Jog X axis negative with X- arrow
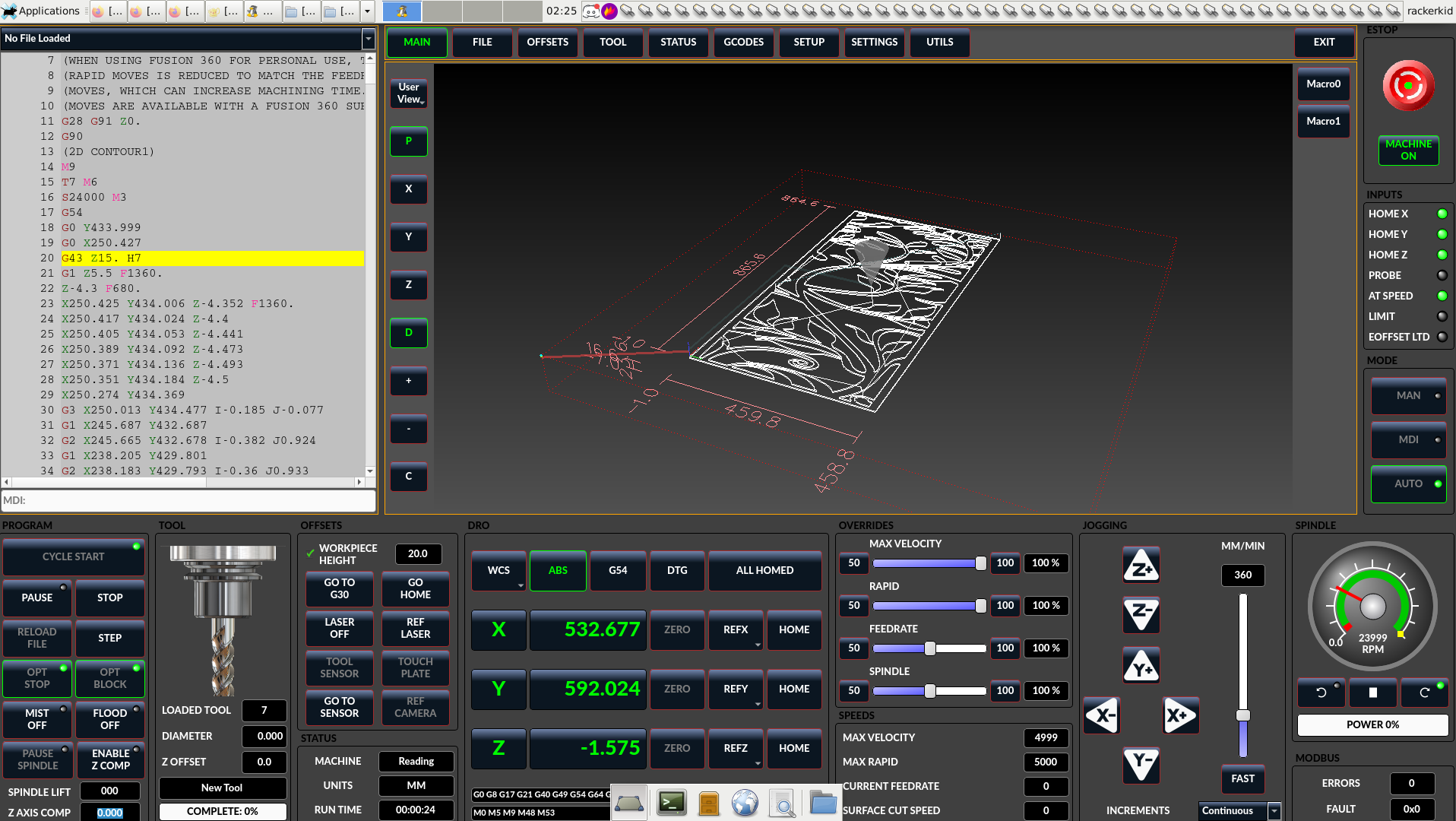The width and height of the screenshot is (1456, 821). point(1102,715)
